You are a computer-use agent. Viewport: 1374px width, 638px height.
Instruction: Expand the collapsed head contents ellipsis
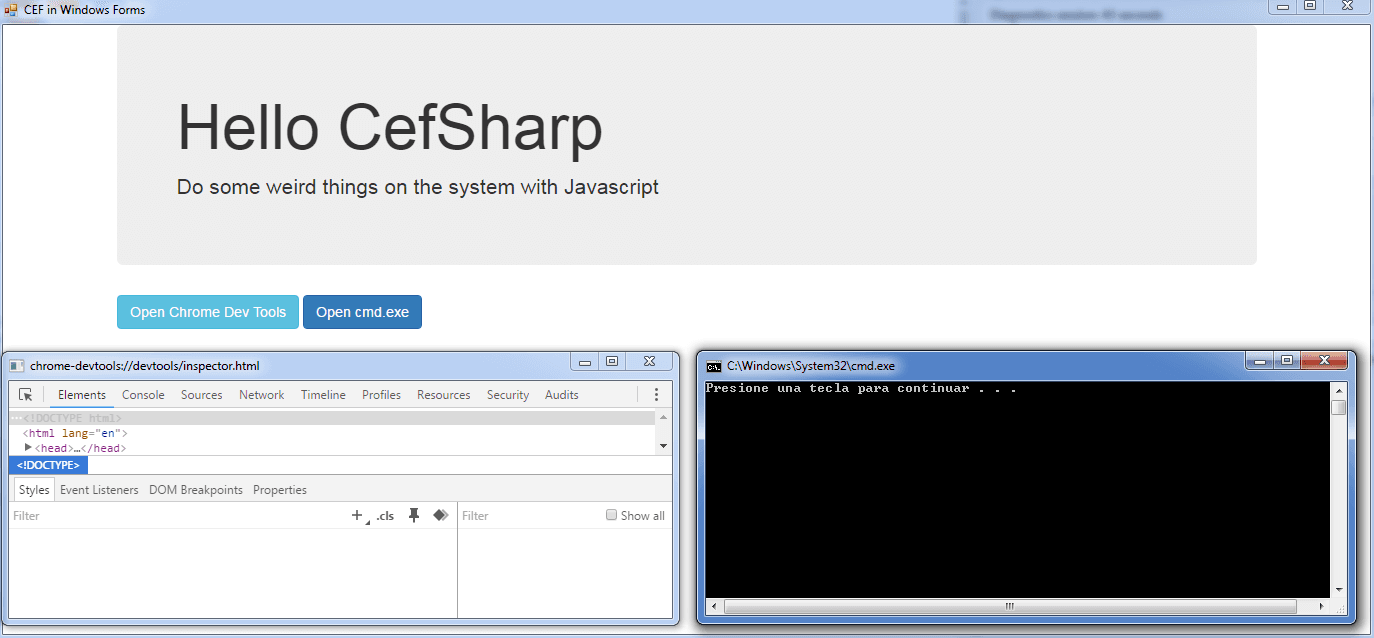click(78, 448)
